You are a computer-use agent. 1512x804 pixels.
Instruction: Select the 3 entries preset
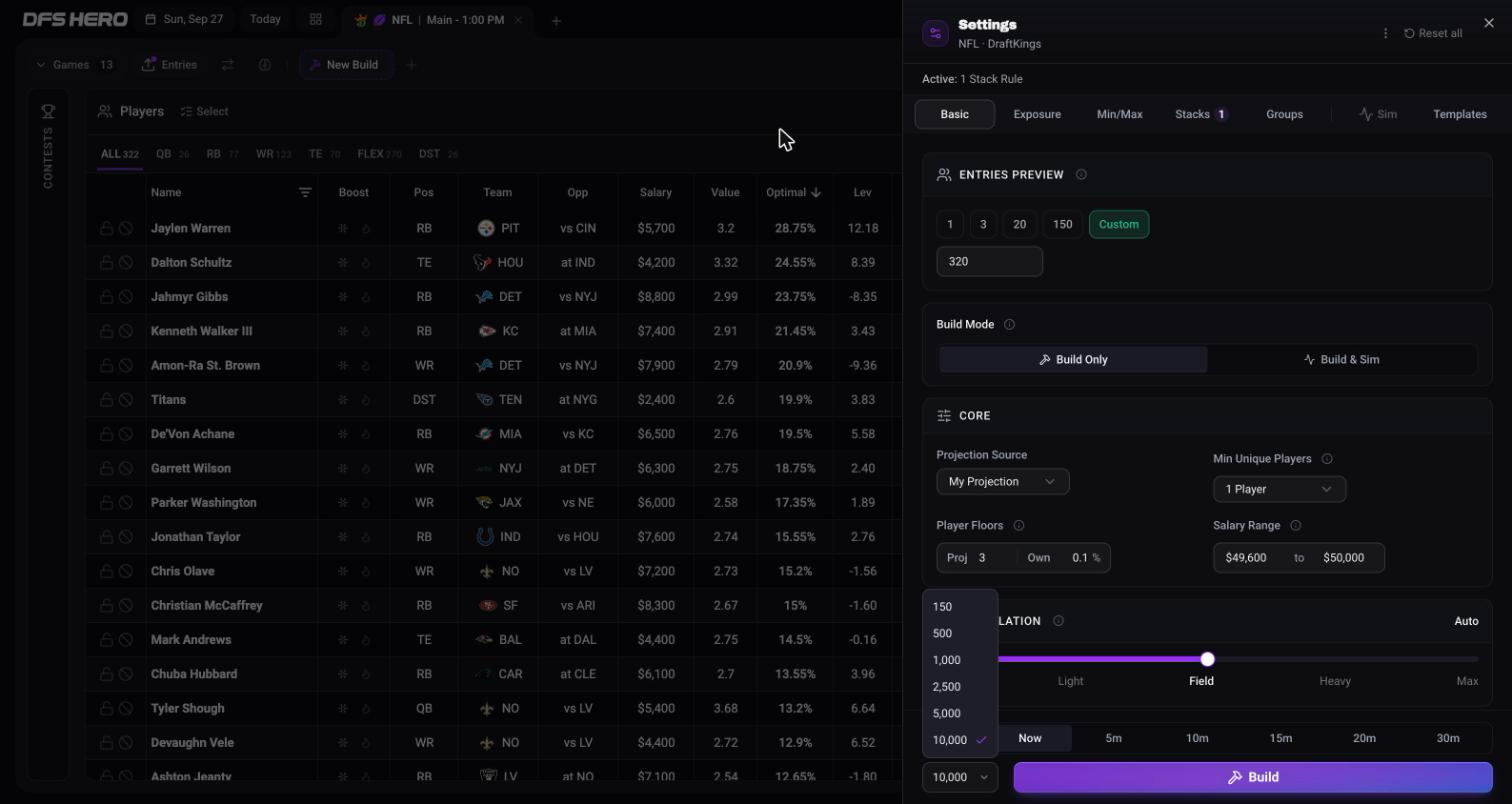click(983, 224)
